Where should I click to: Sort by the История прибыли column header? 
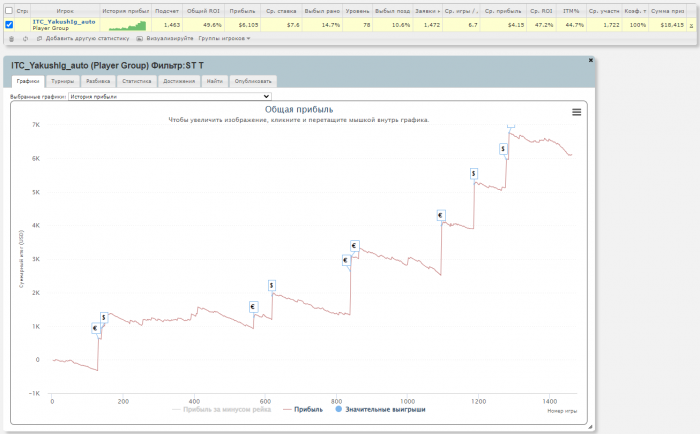pos(125,11)
